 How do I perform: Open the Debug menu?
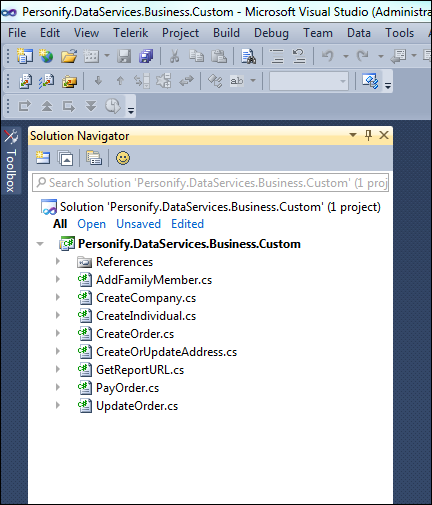click(271, 33)
